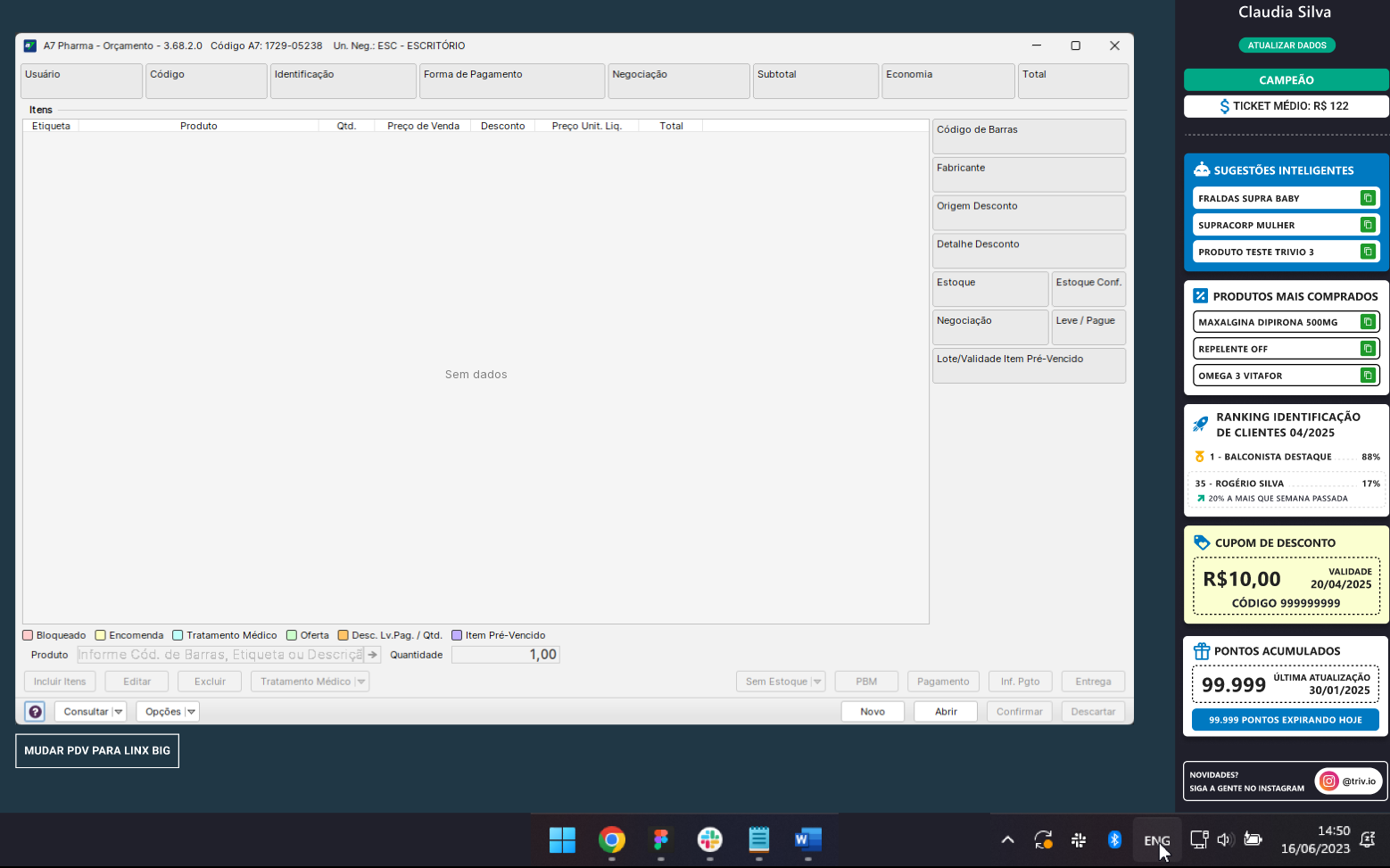Copy the REPELENTE OFF product

click(x=1367, y=349)
